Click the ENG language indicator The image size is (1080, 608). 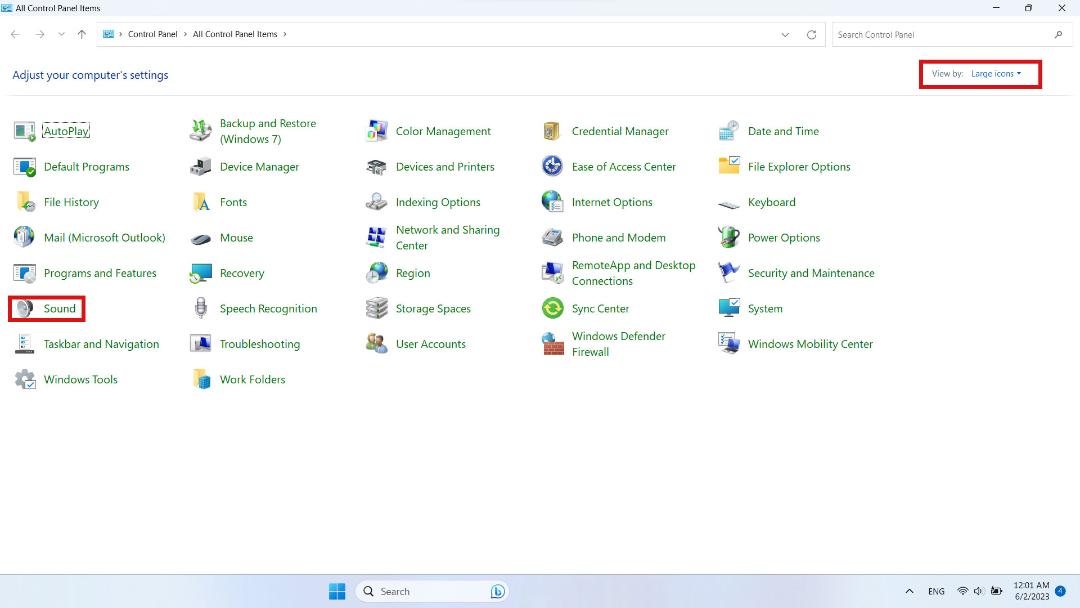click(936, 591)
